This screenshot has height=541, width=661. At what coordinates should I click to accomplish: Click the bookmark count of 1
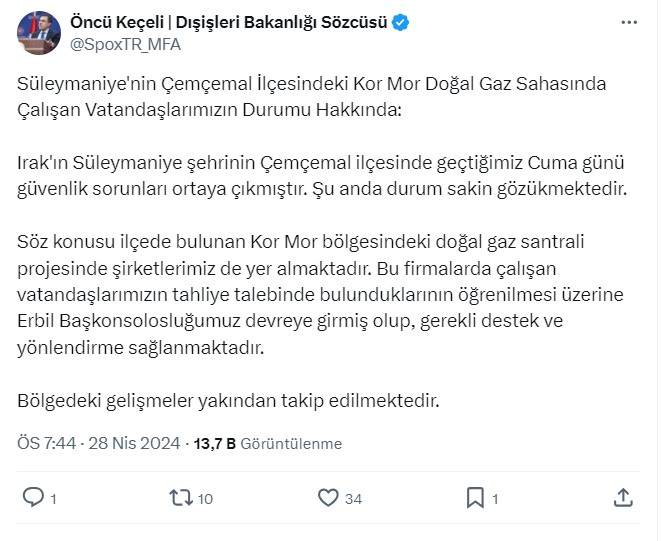pyautogui.click(x=495, y=498)
